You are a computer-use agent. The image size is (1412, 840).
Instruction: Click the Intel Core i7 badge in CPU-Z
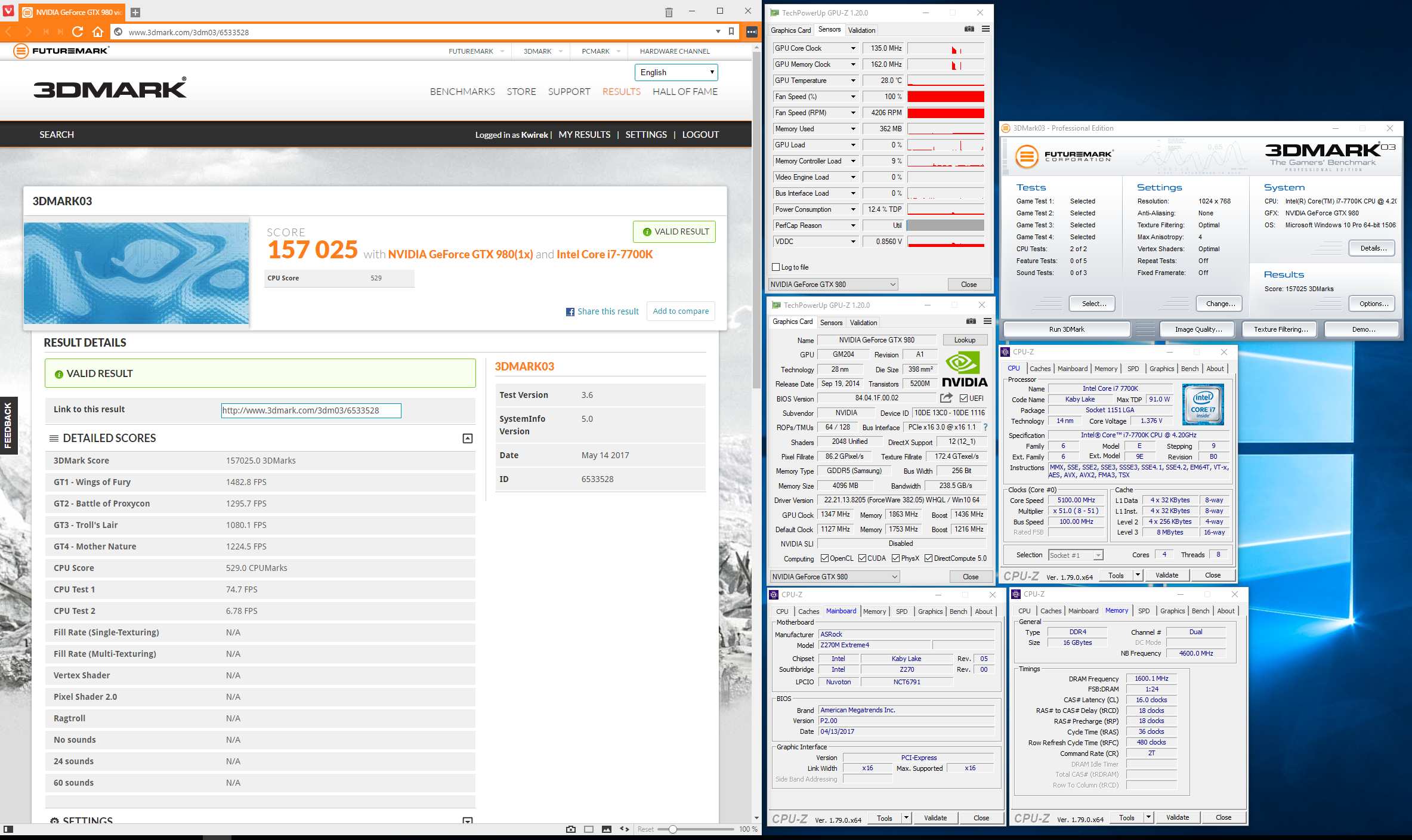(1203, 404)
